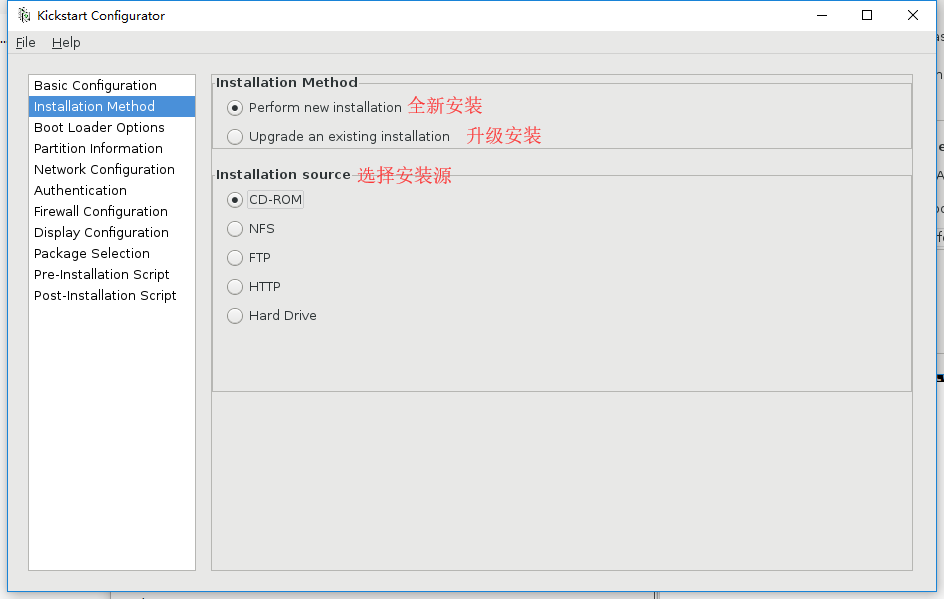Close the Kickstart Configurator window

[913, 16]
